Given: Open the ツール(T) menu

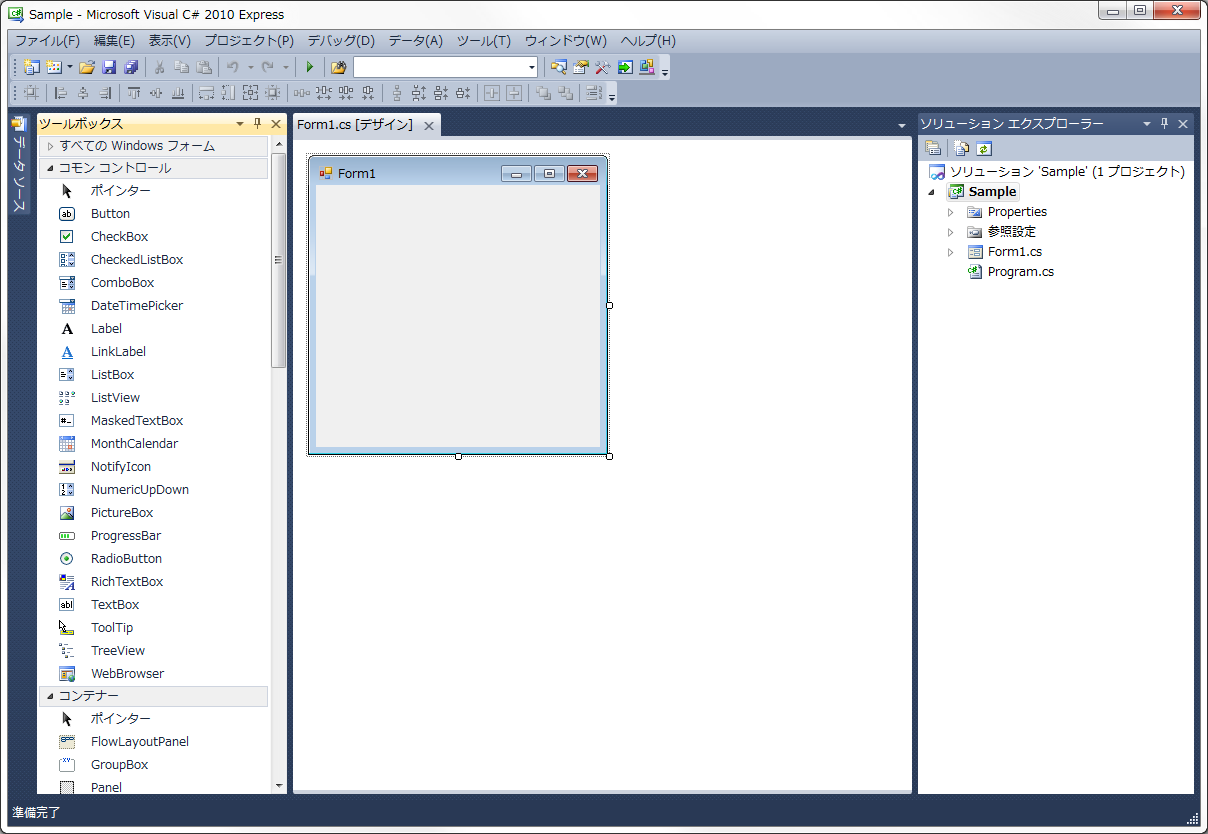Looking at the screenshot, I should pos(484,41).
